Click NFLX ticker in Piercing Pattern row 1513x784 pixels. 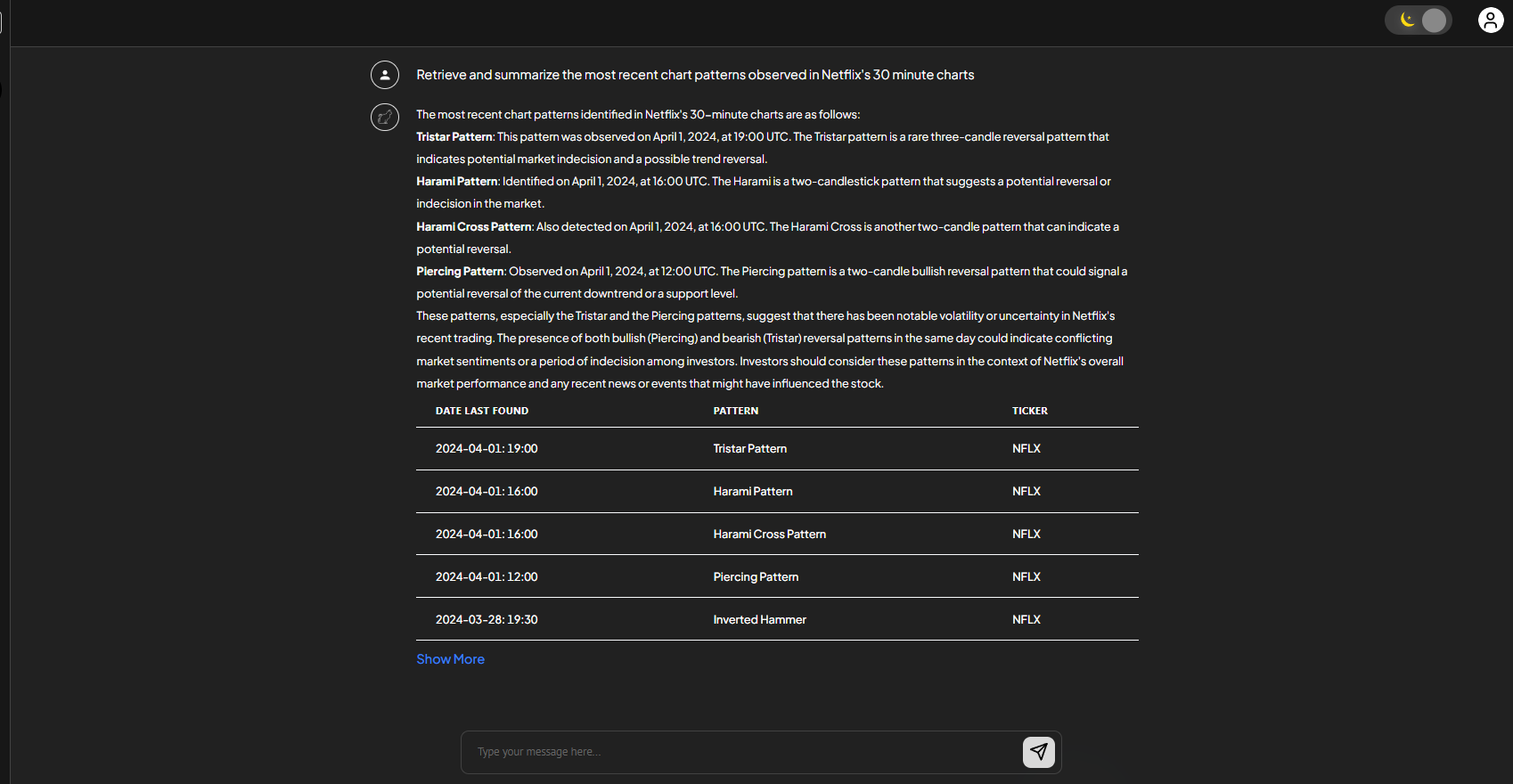1026,577
